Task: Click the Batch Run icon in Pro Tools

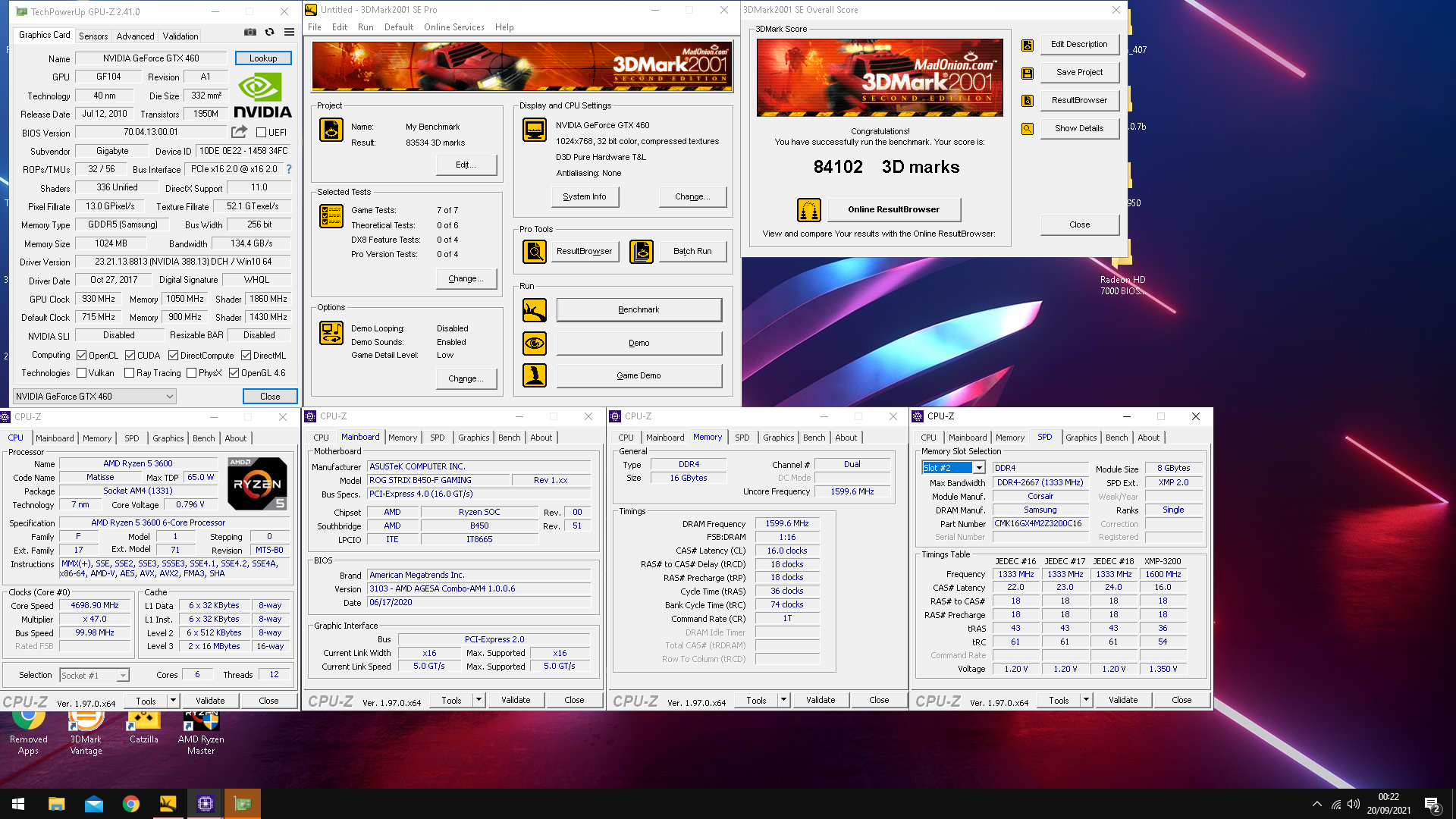Action: point(642,251)
